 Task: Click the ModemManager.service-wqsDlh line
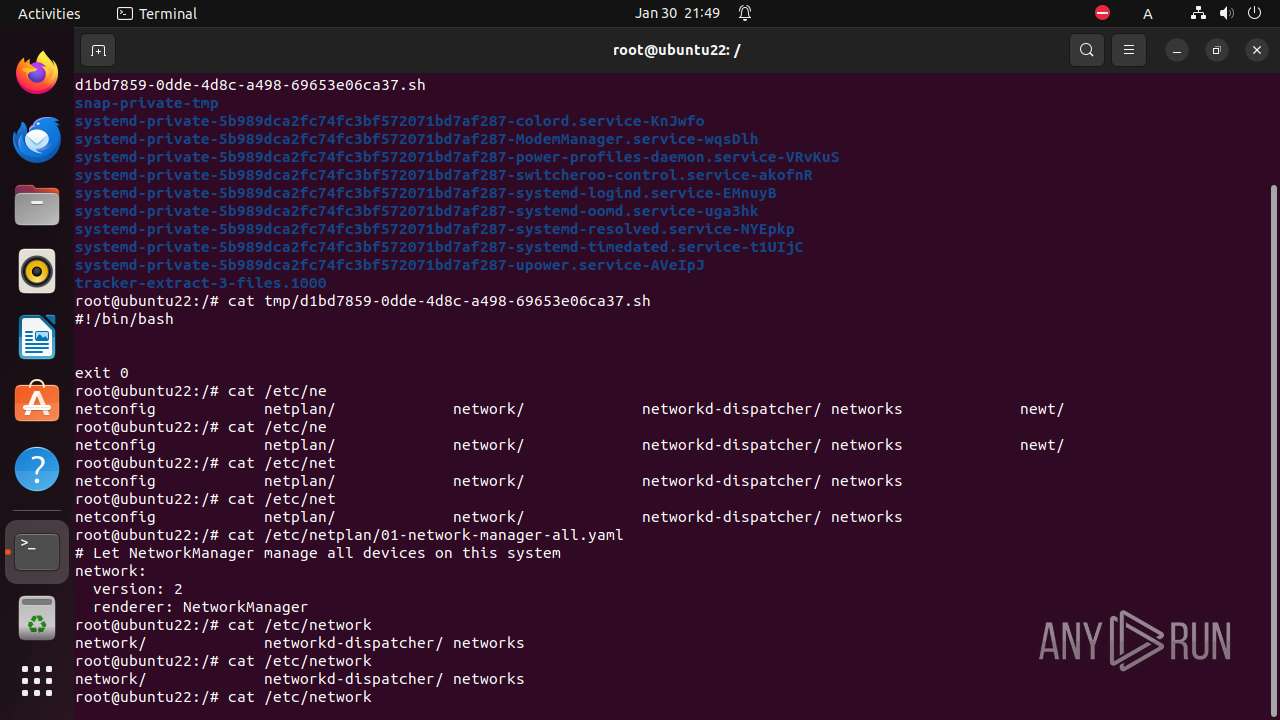click(x=417, y=139)
